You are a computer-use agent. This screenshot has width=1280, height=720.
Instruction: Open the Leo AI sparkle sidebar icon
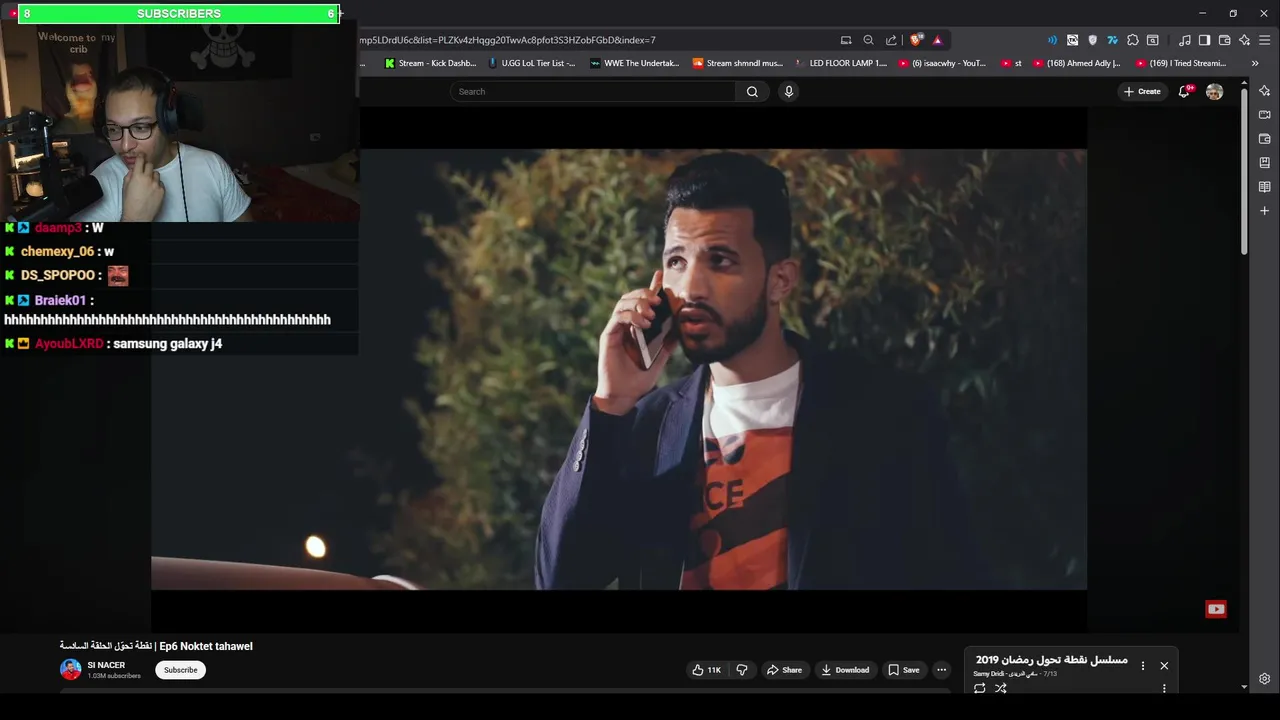[x=1264, y=91]
